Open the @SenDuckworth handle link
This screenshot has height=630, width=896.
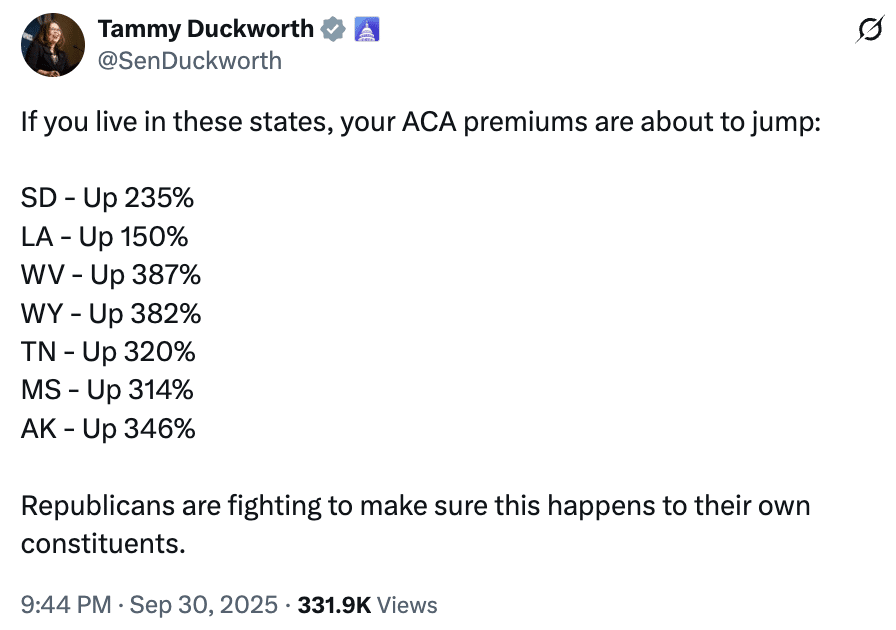tap(189, 61)
